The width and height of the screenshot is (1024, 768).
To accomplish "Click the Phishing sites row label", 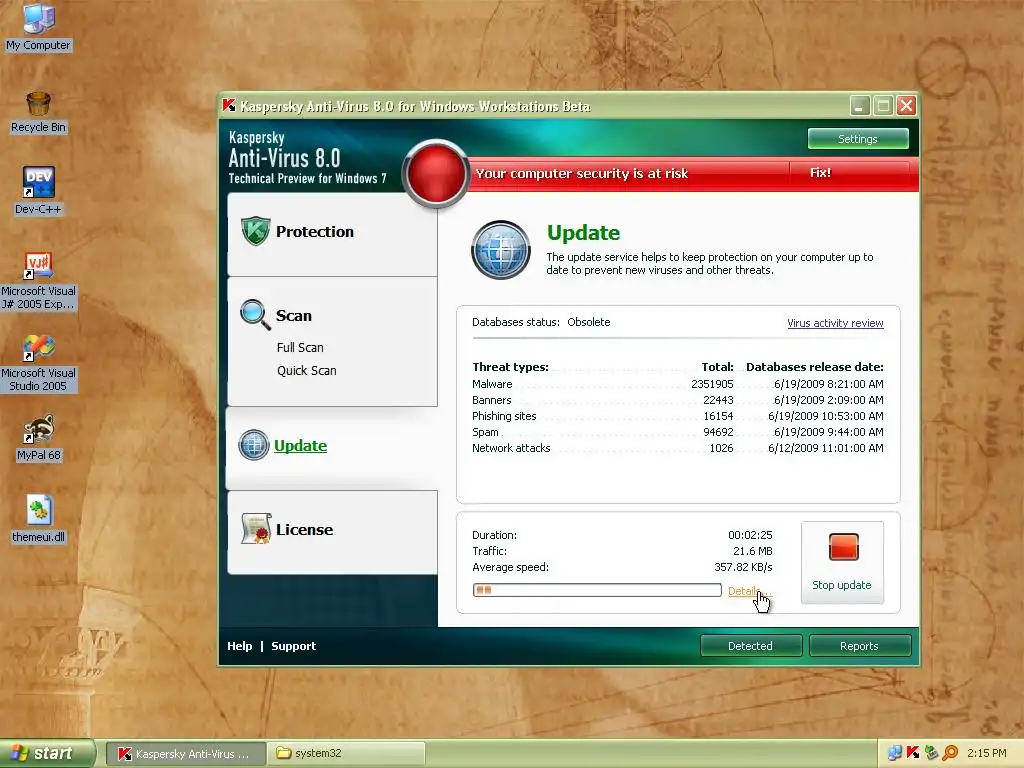I will click(504, 416).
